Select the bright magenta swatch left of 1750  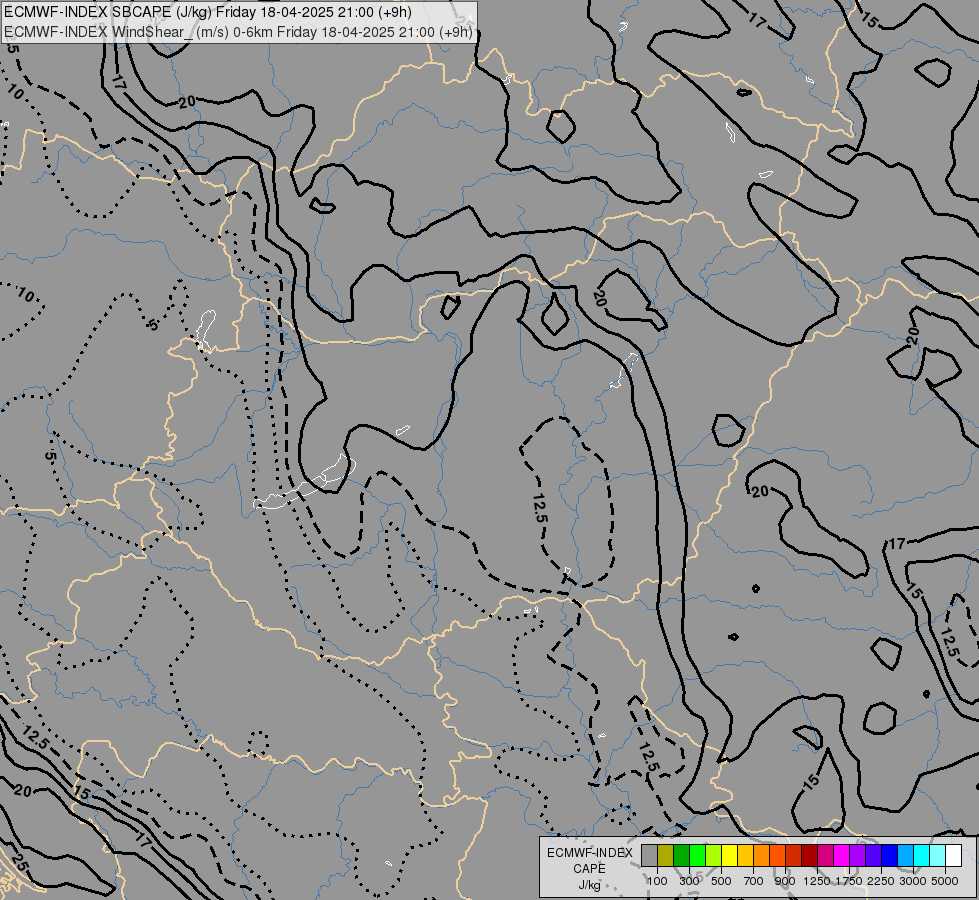coord(841,855)
